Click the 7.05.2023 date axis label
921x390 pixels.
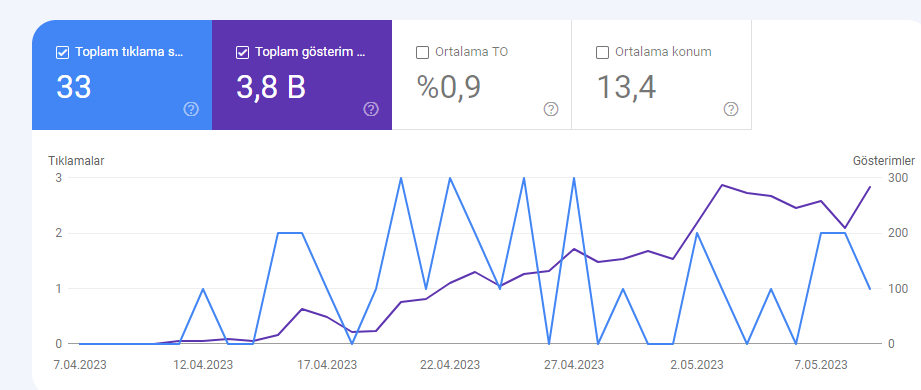pyautogui.click(x=821, y=365)
